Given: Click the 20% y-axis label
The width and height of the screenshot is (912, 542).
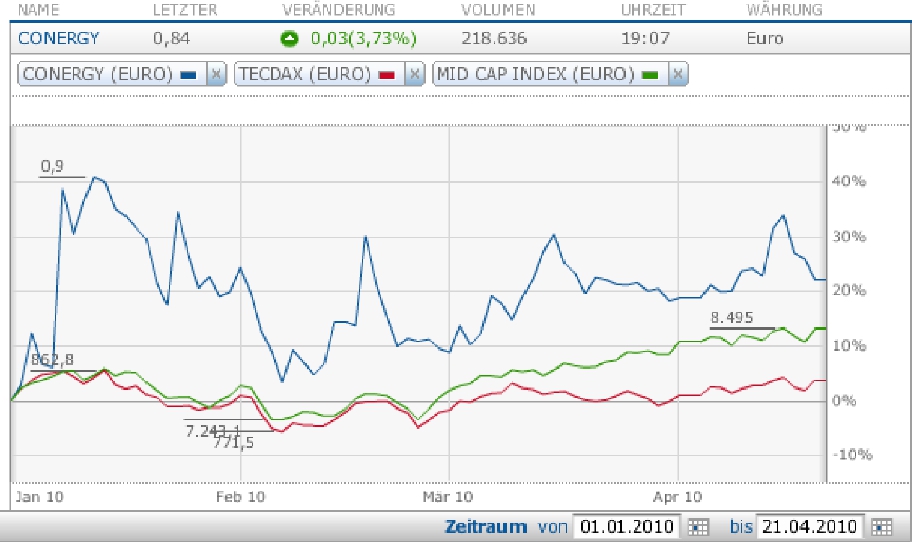Looking at the screenshot, I should coord(849,290).
